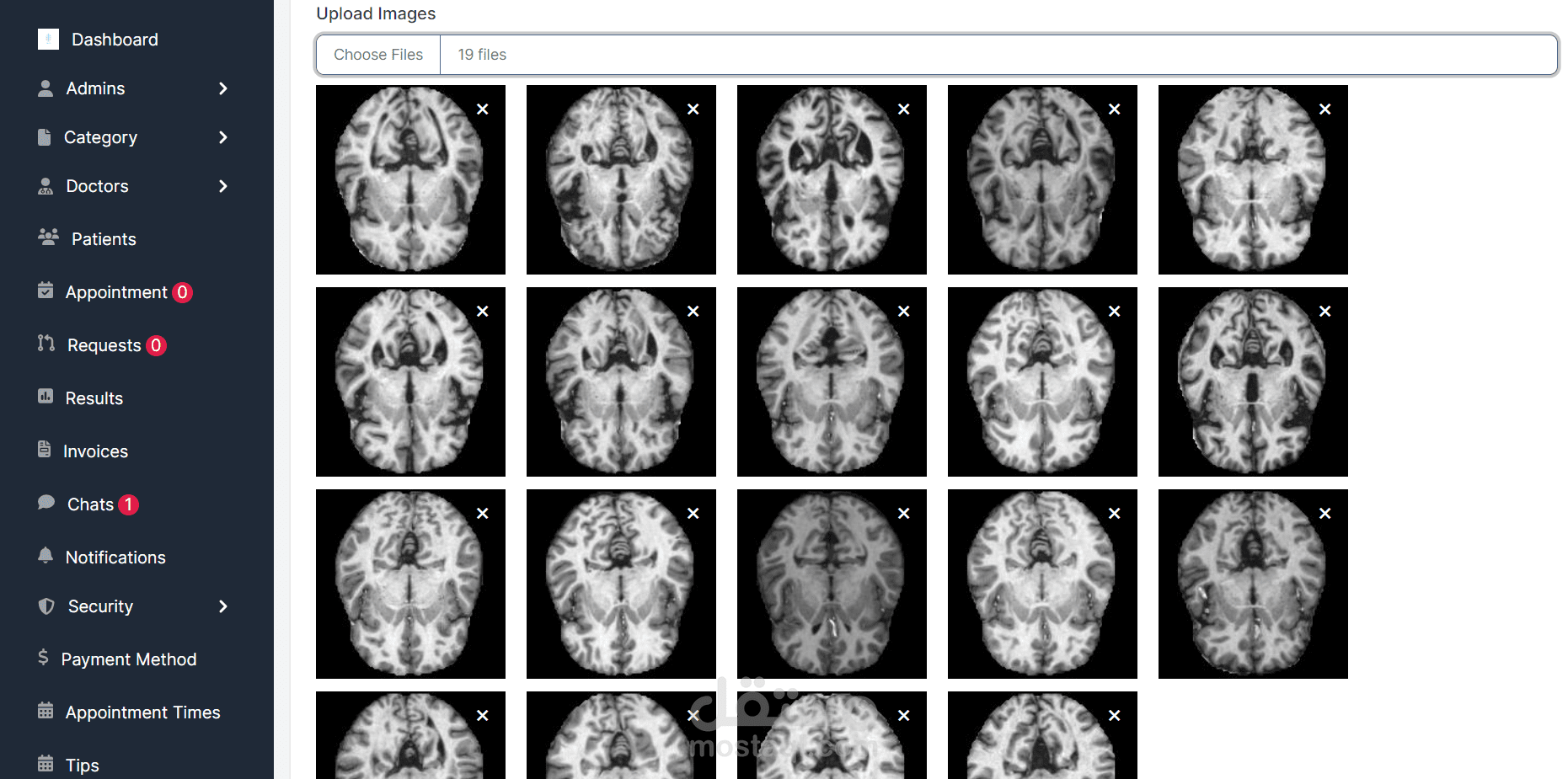Remove the fifth image in row one
The image size is (1568, 779).
(1325, 109)
